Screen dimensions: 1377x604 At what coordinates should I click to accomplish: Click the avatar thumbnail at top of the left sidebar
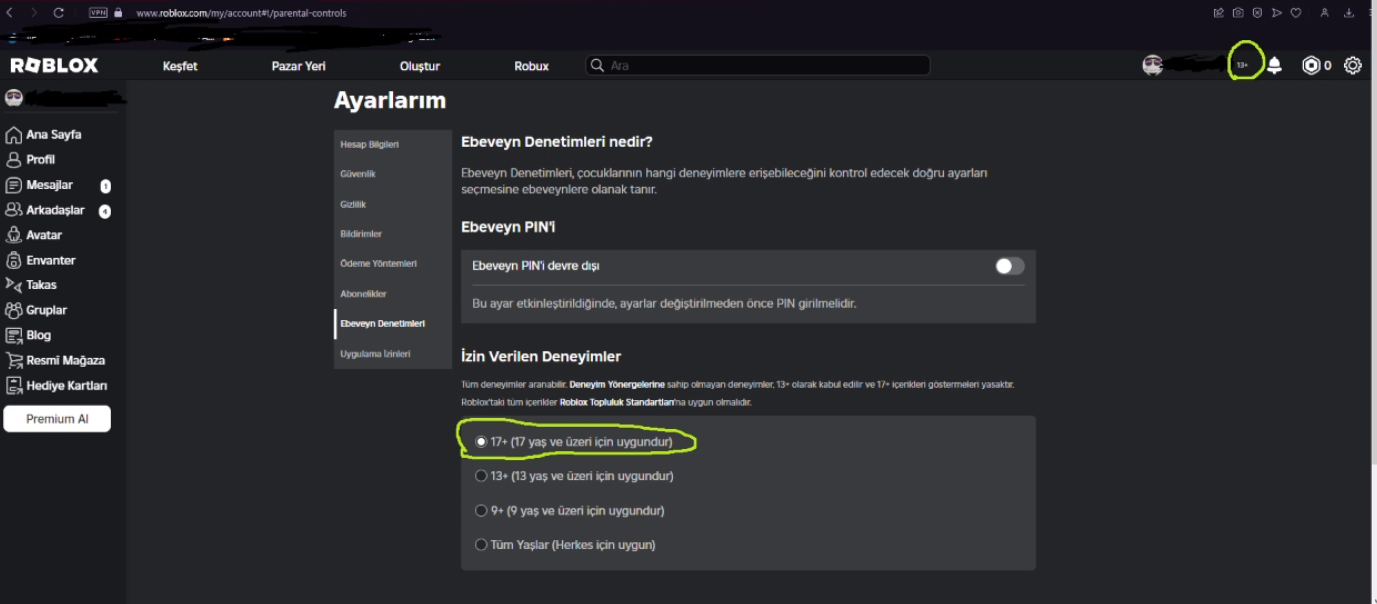click(x=14, y=98)
